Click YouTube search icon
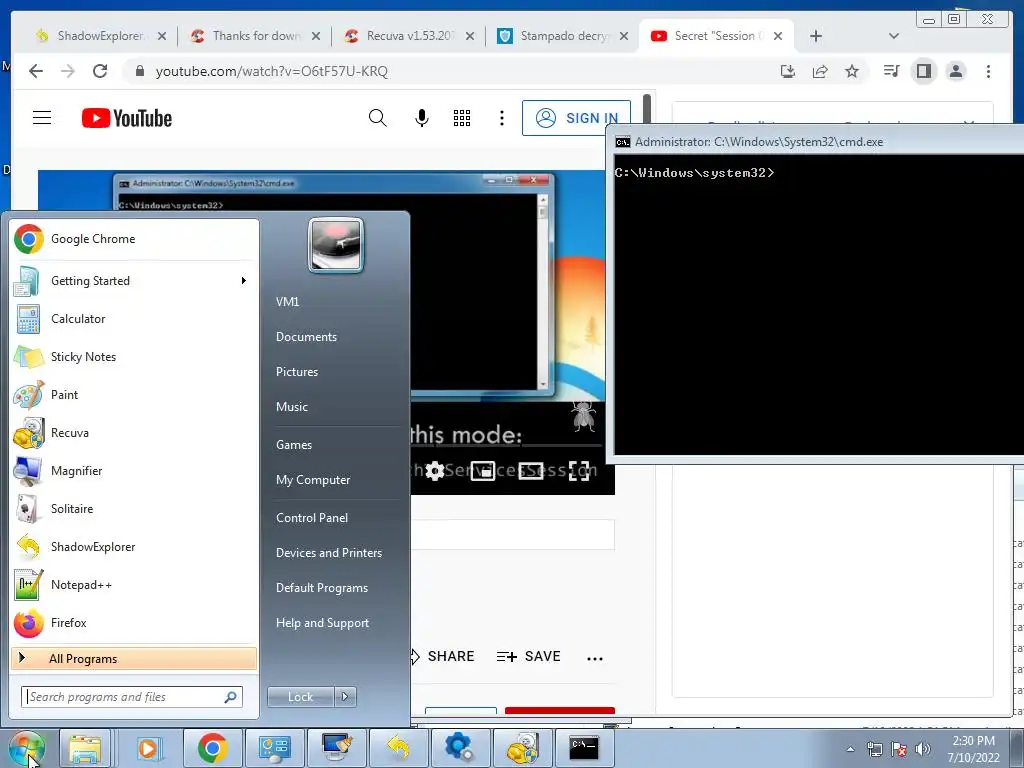 [377, 118]
